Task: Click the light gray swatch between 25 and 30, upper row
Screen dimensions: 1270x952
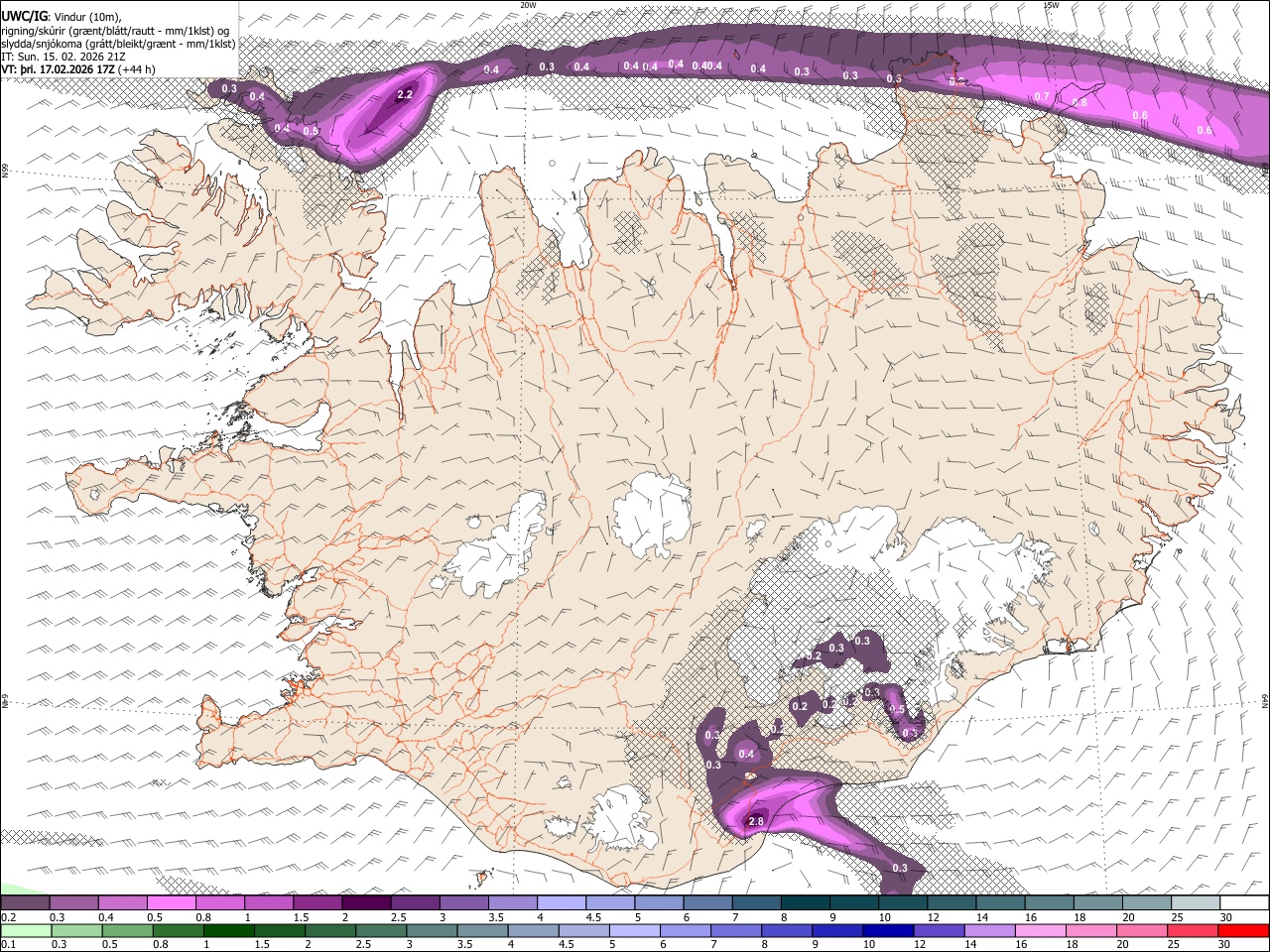Action: pos(1196,902)
